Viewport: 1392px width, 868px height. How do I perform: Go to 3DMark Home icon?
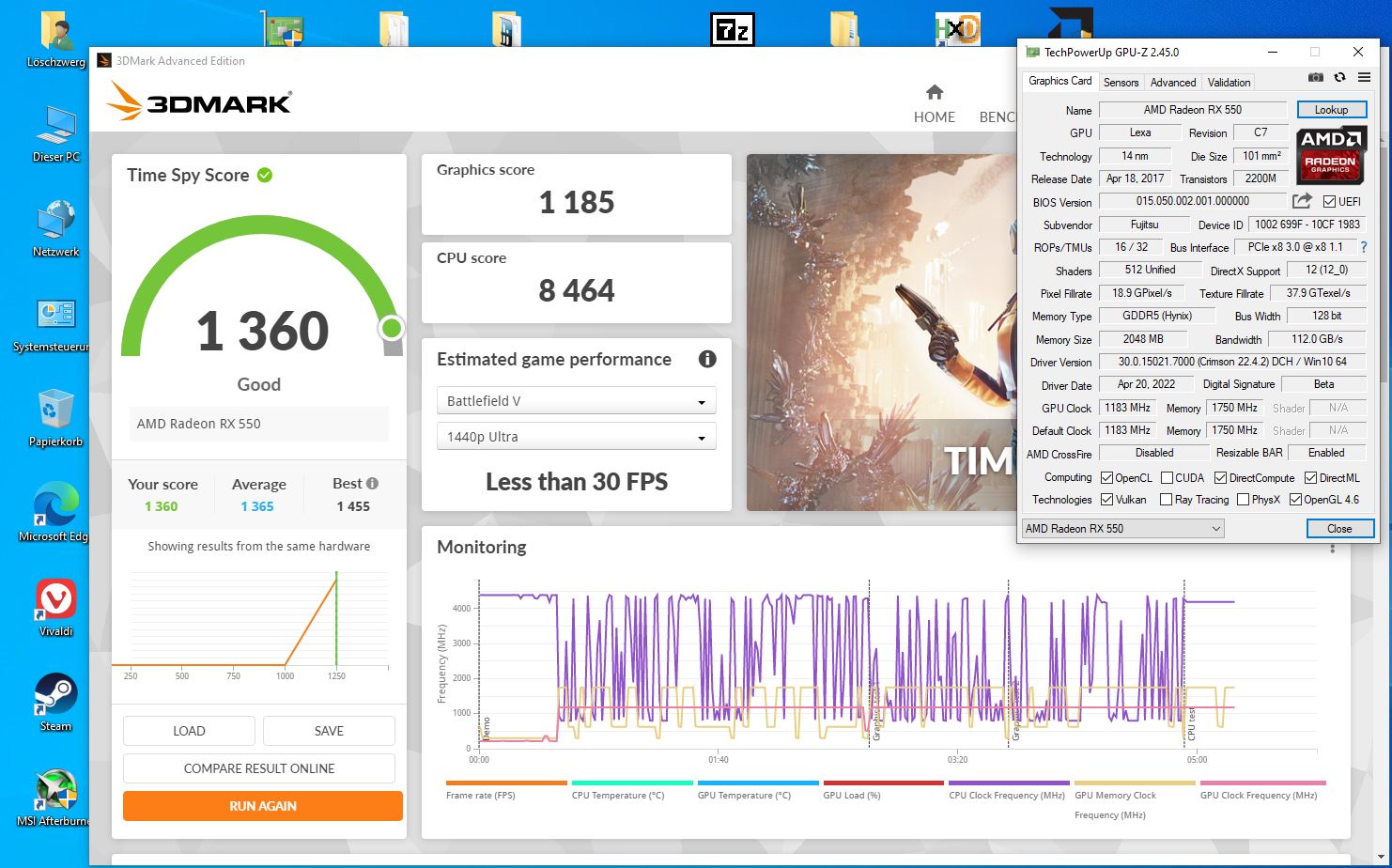935,92
